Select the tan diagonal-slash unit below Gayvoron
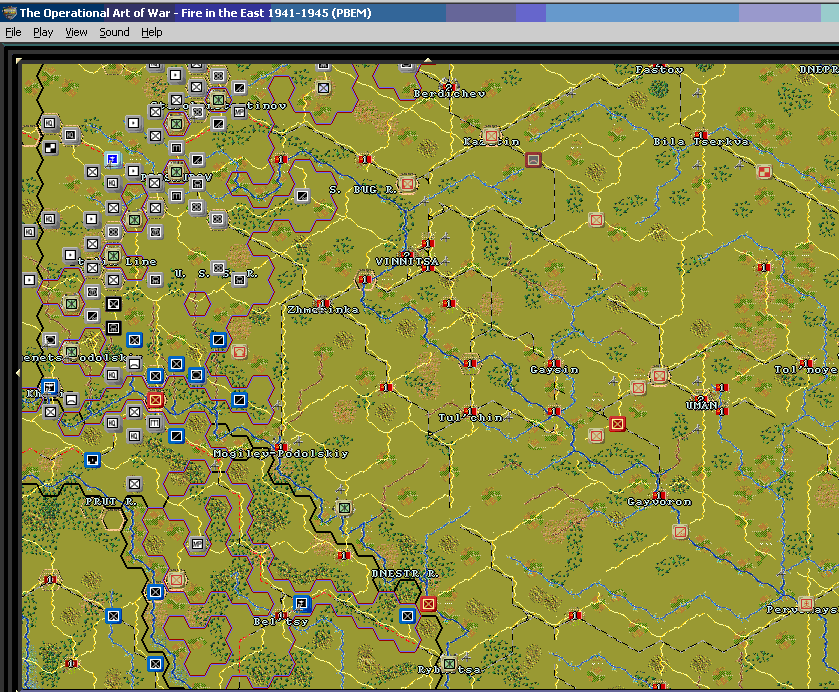Image resolution: width=839 pixels, height=692 pixels. pyautogui.click(x=680, y=532)
